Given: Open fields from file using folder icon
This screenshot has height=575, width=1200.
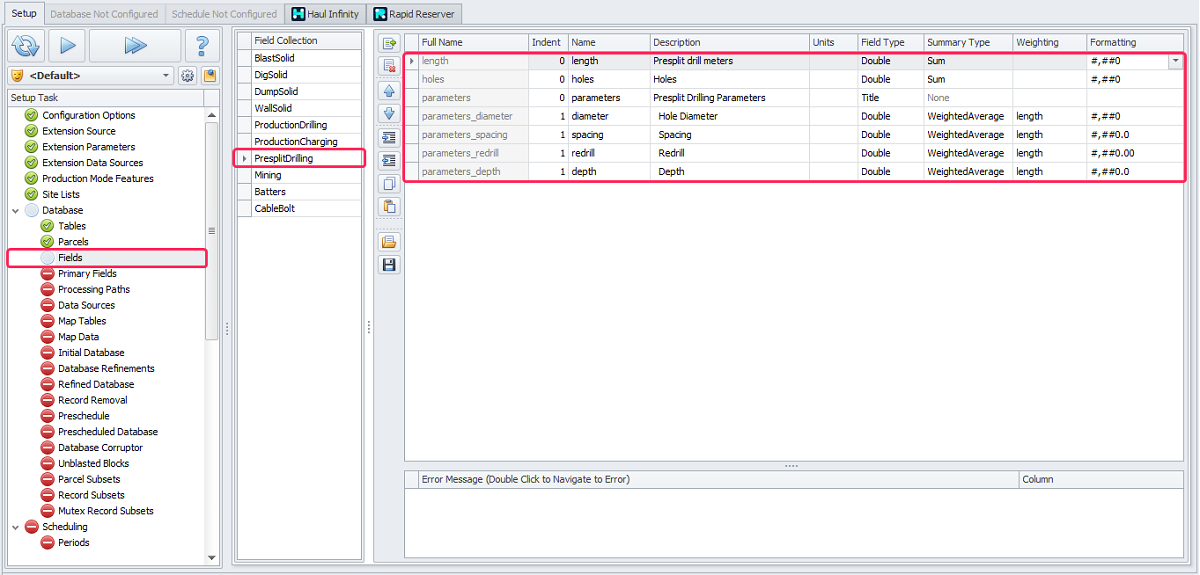Looking at the screenshot, I should (389, 241).
